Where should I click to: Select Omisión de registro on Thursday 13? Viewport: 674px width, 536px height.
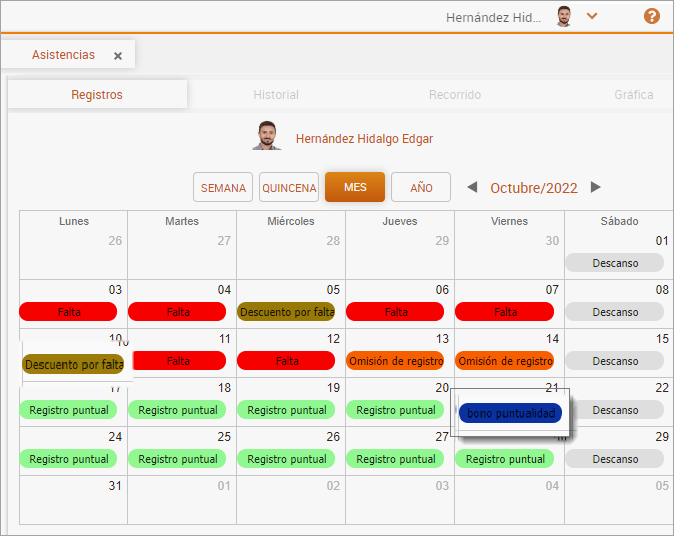click(395, 361)
